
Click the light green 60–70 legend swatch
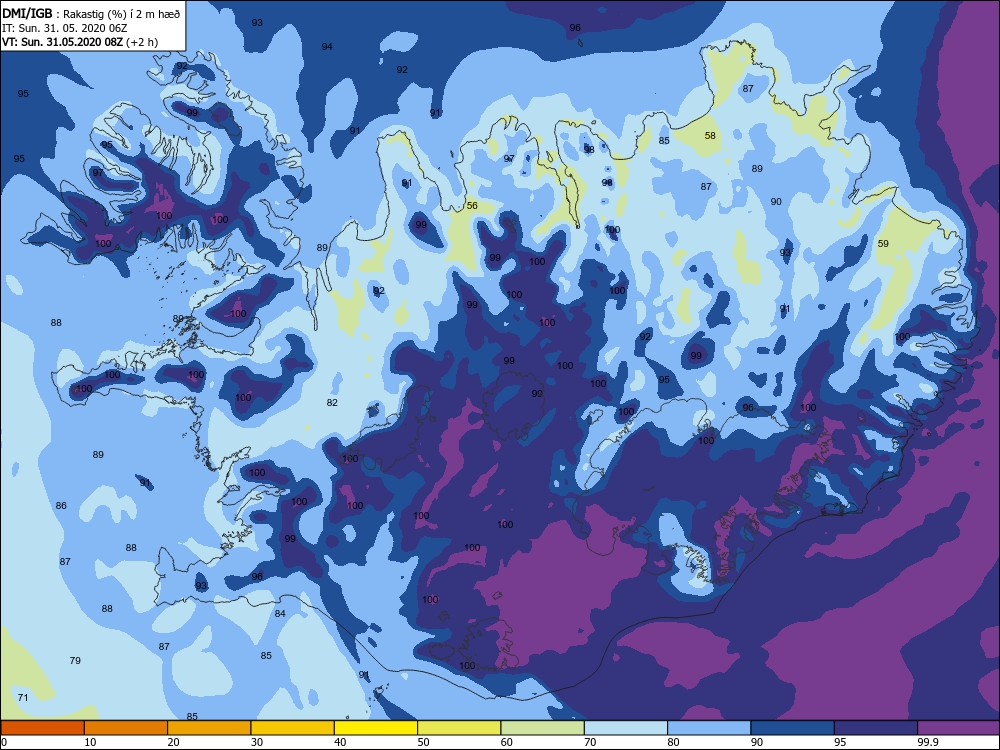click(x=543, y=728)
